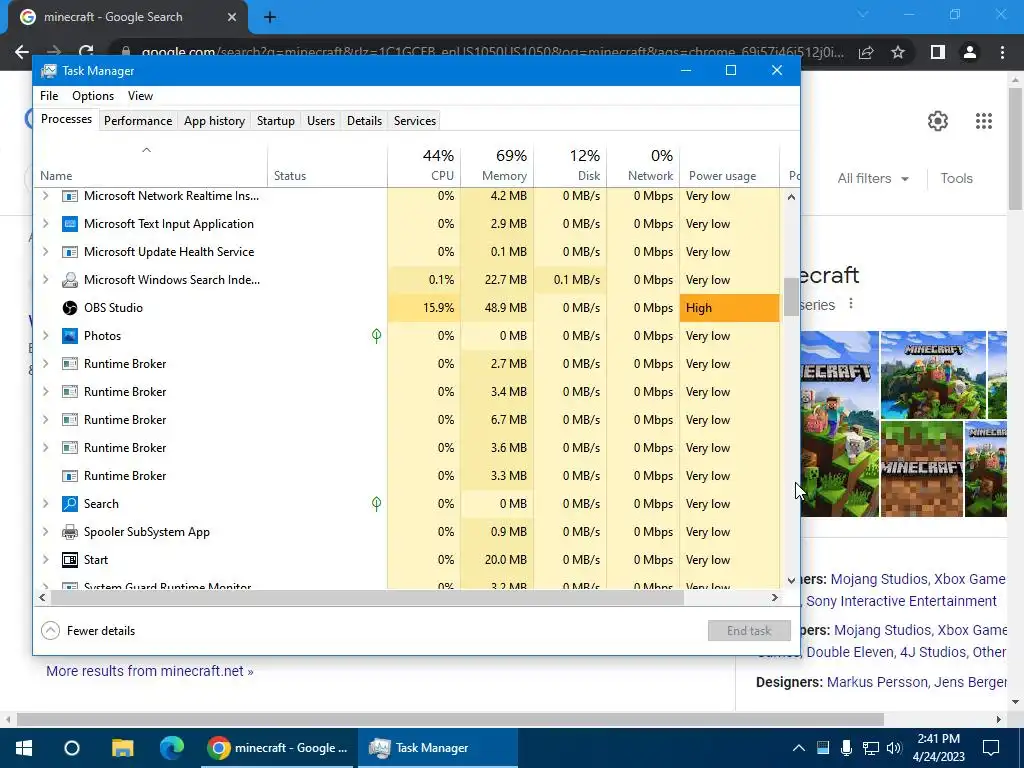Image resolution: width=1024 pixels, height=768 pixels.
Task: Open the Windows Start button
Action: (x=24, y=748)
